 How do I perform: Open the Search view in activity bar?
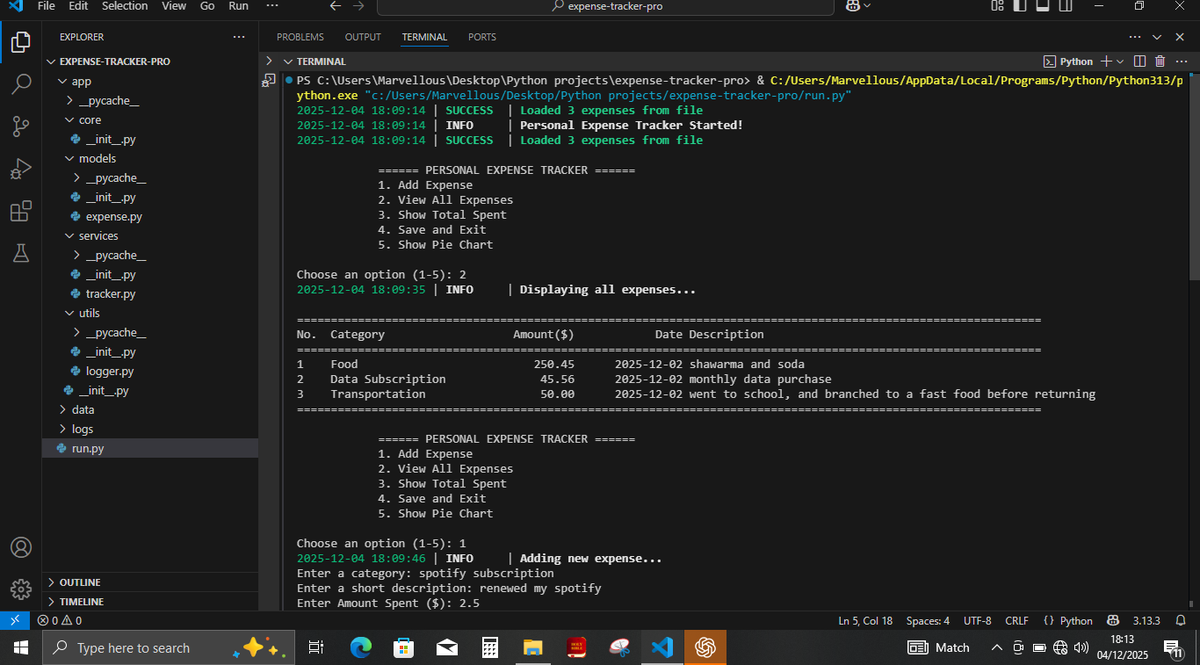[x=21, y=84]
